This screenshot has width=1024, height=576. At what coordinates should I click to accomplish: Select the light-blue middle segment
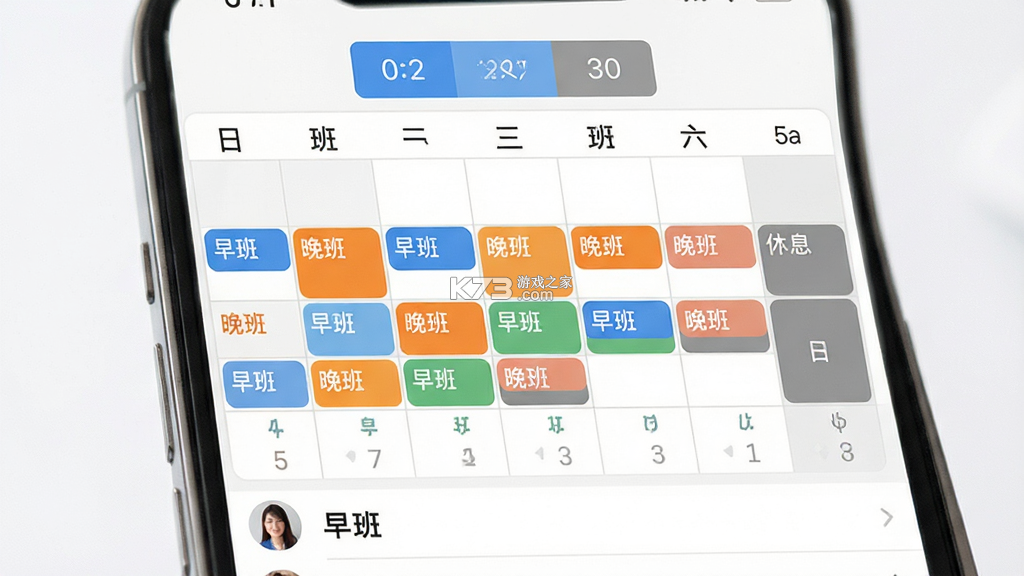pos(503,69)
